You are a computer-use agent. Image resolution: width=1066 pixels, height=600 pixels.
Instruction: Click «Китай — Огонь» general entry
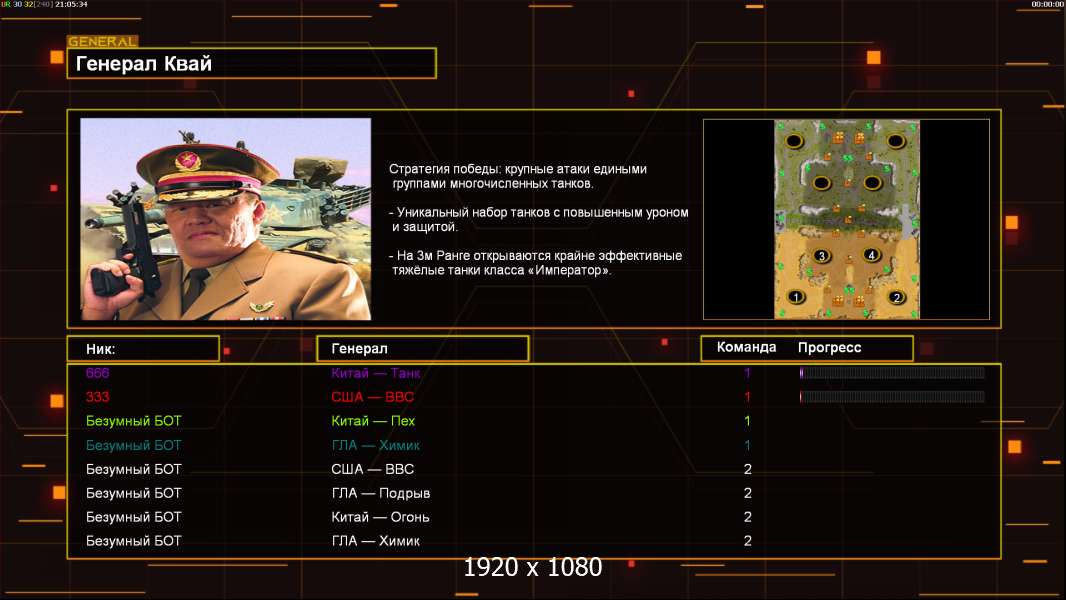coord(380,517)
